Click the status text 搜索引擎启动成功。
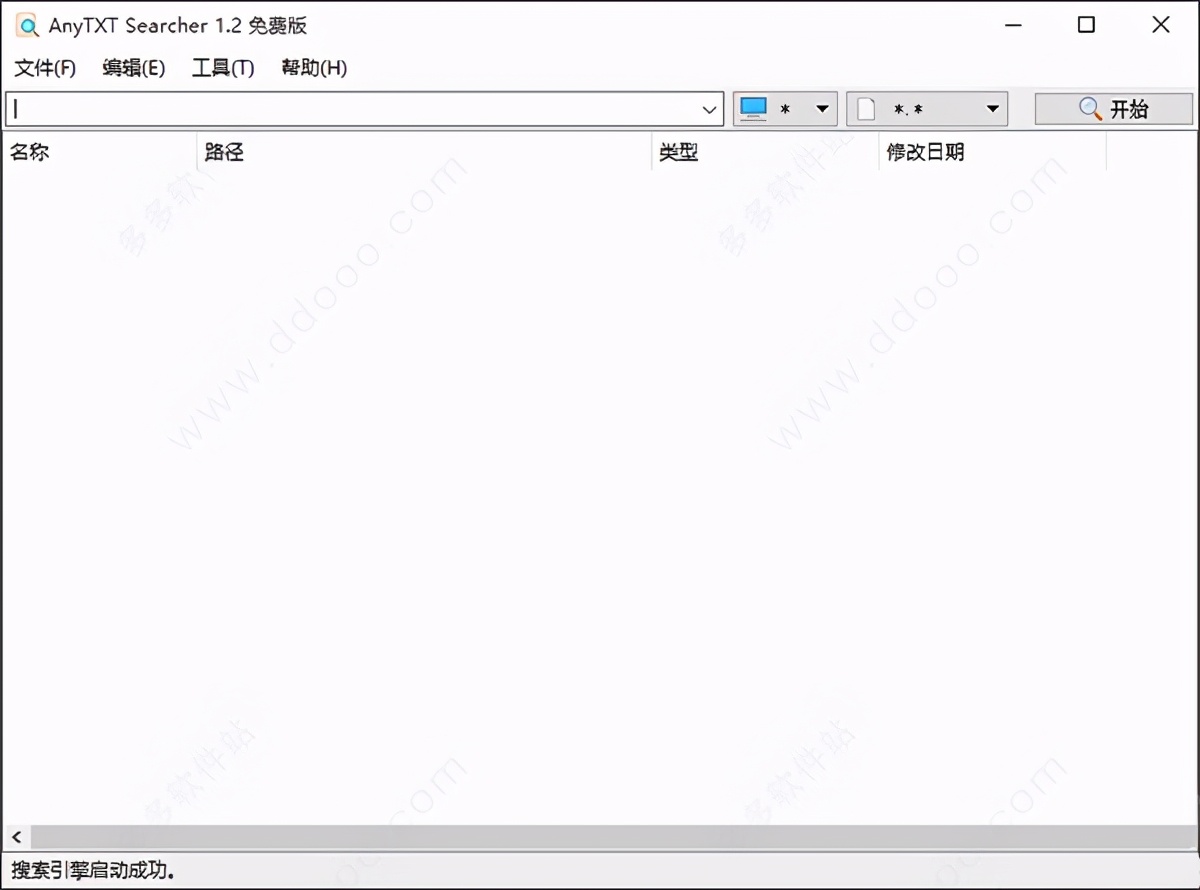 pyautogui.click(x=94, y=869)
